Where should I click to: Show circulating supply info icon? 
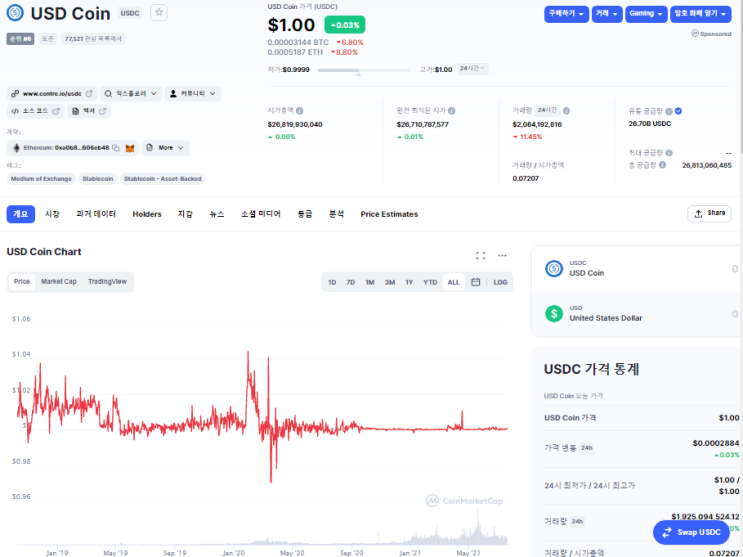tap(669, 111)
